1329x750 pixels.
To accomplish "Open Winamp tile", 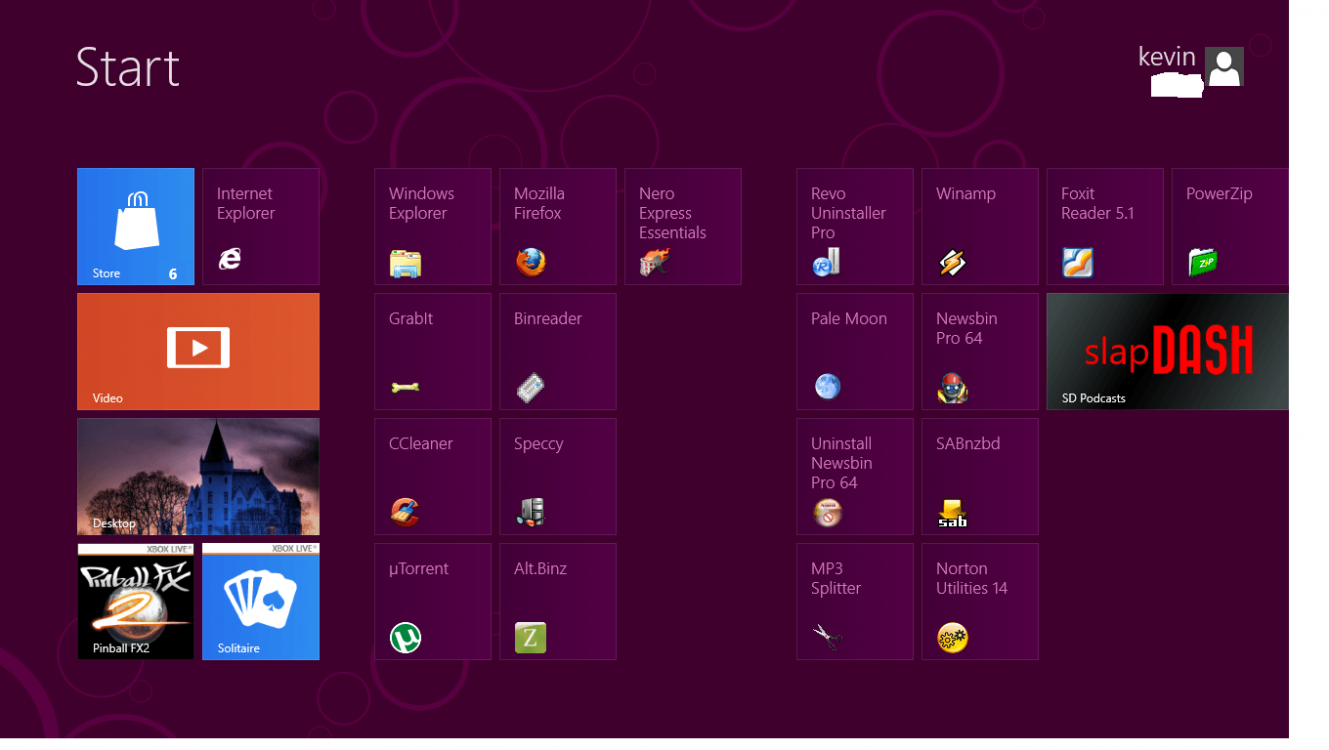I will 979,226.
